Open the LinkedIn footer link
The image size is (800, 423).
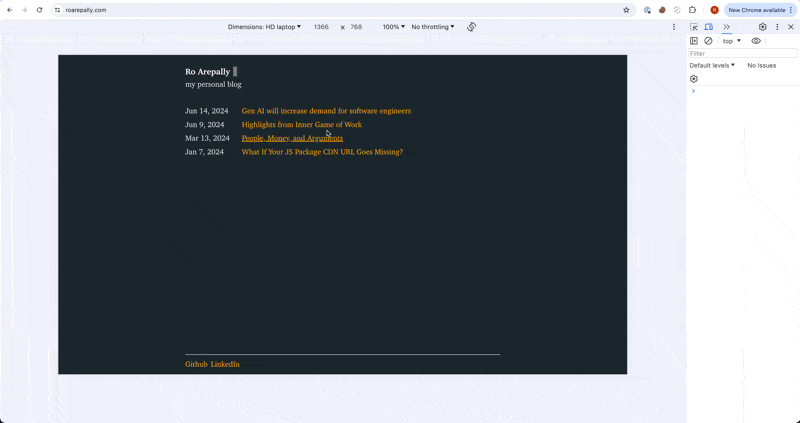(225, 364)
